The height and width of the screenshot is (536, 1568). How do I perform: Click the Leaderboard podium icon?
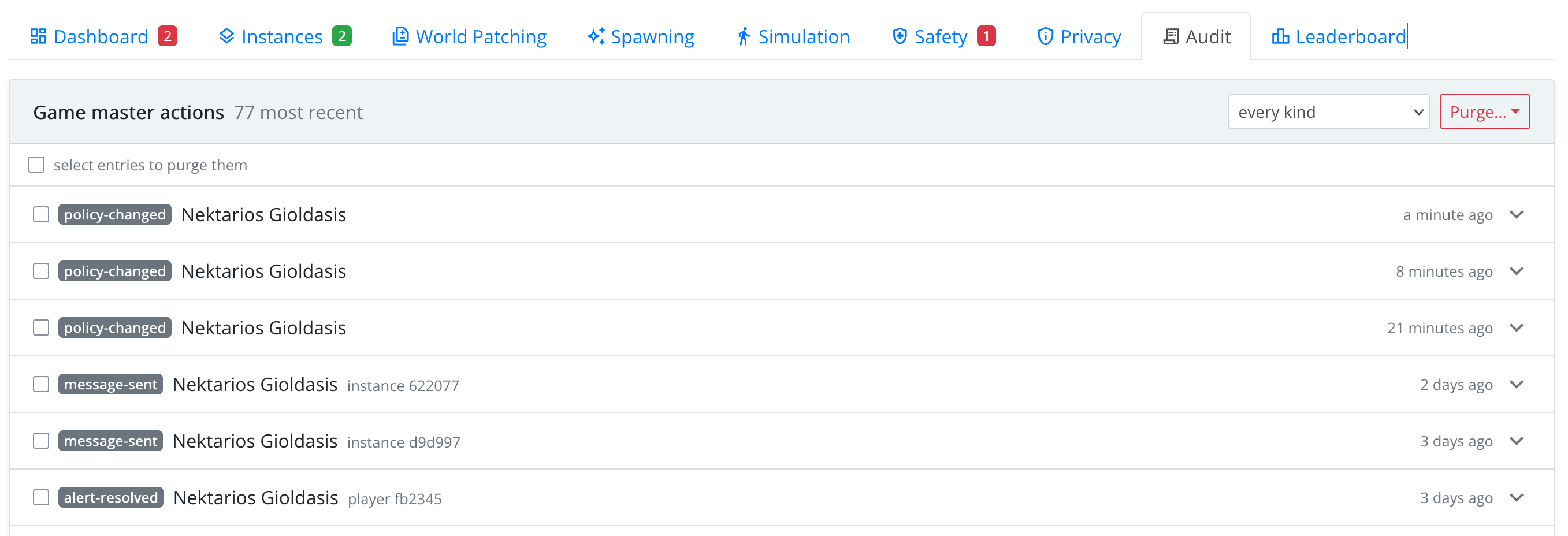coord(1280,36)
